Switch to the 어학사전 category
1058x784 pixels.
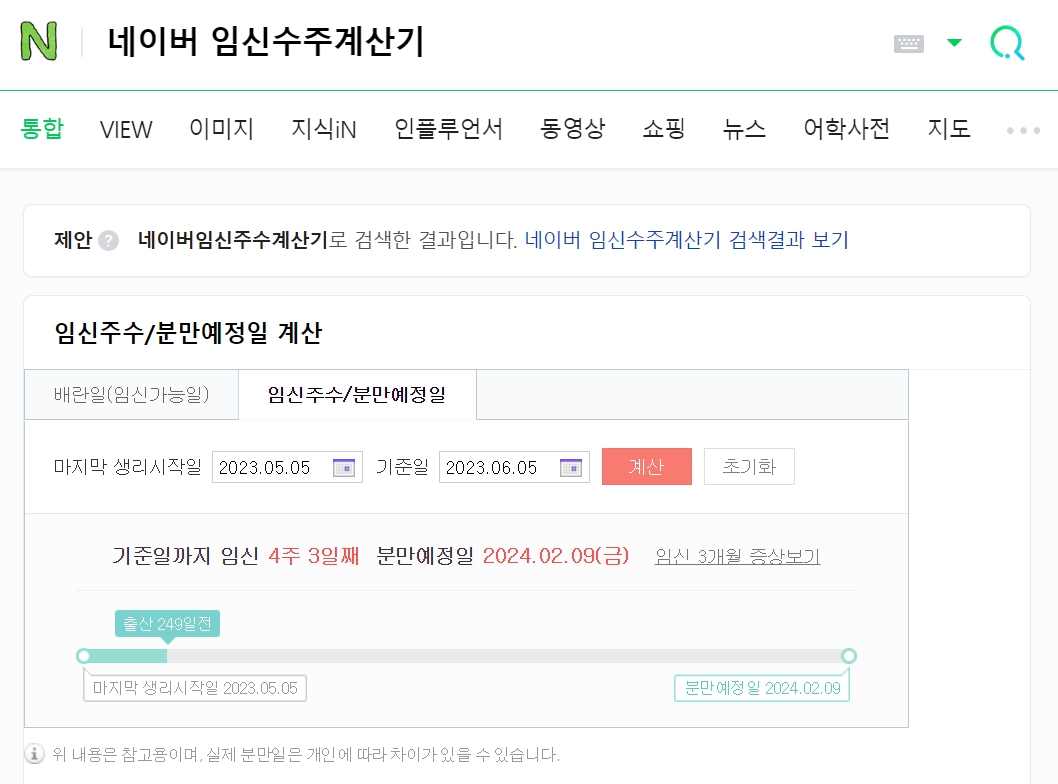pos(845,129)
